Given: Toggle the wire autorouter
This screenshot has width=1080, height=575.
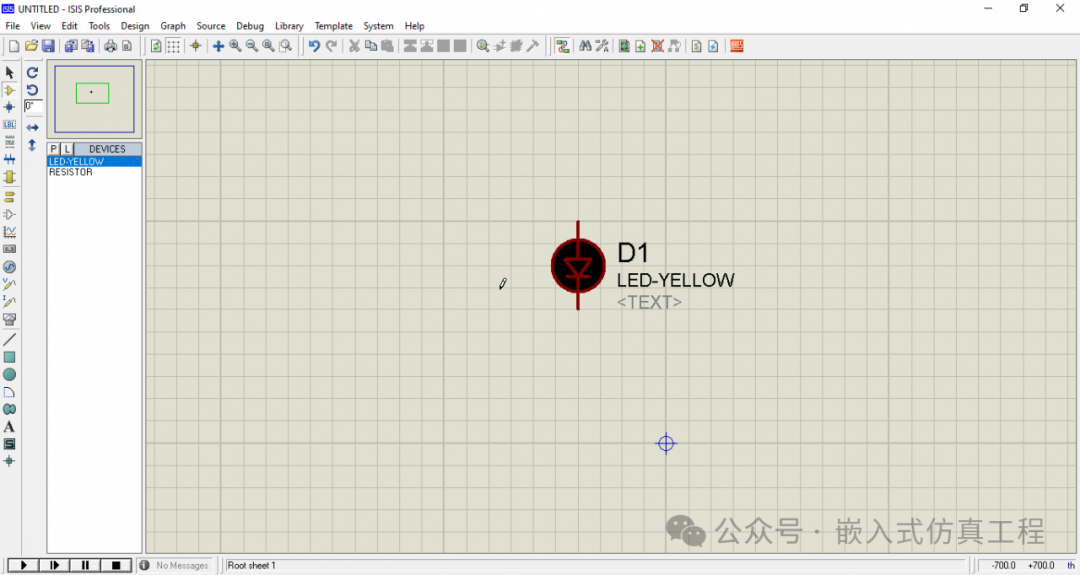Looking at the screenshot, I should tap(563, 46).
